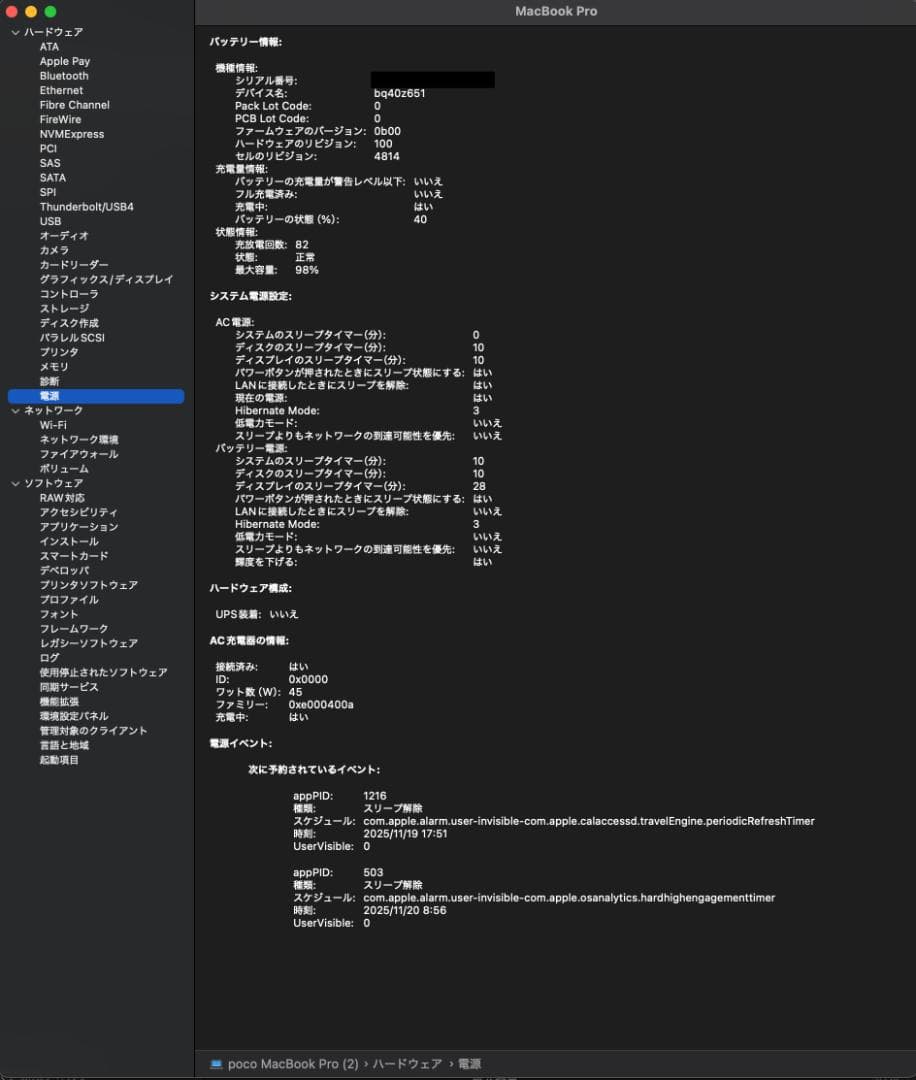
Task: Select グラフィックス/ディスプレイ in the sidebar
Action: (106, 280)
